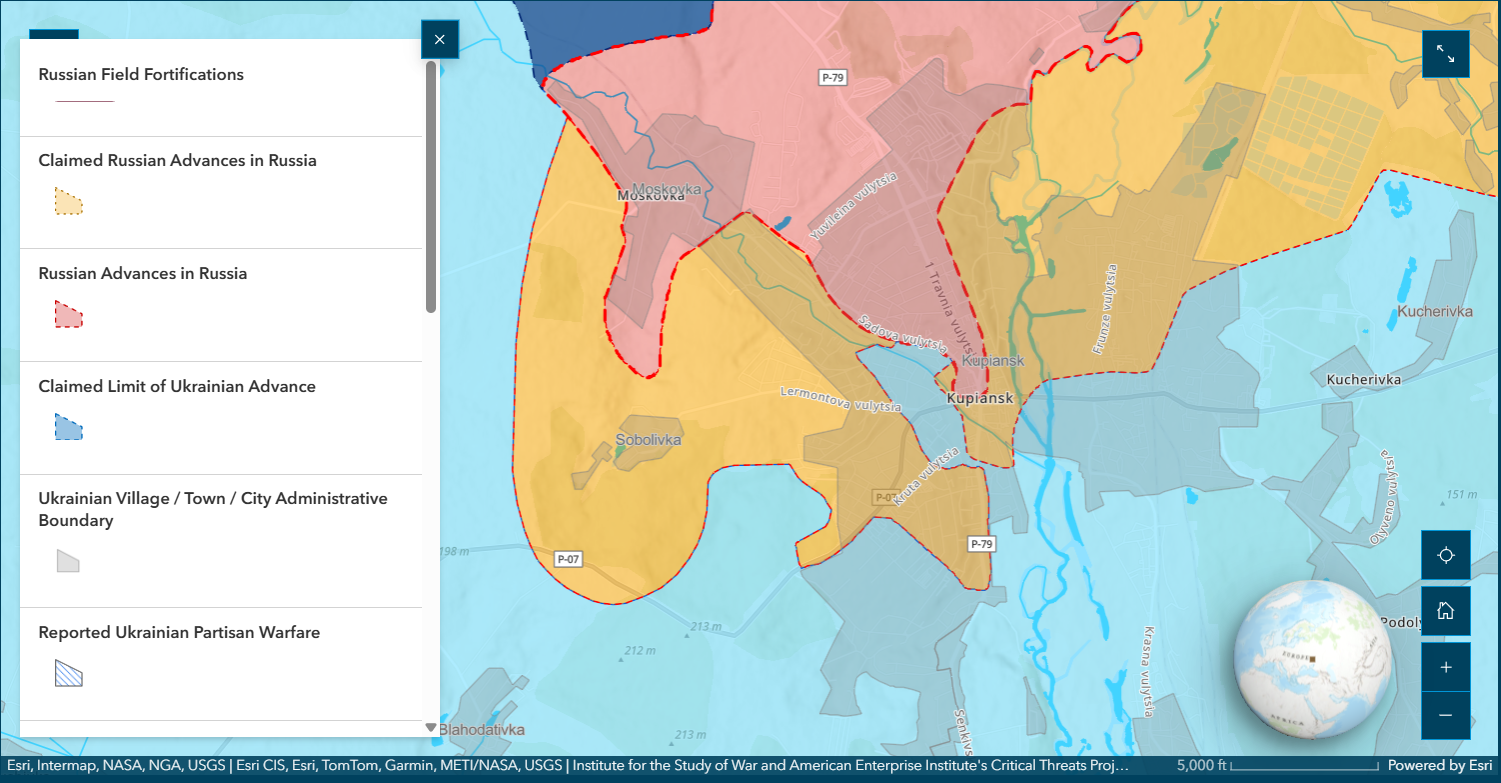Click the Partisan Warfare hatched legend icon
The width and height of the screenshot is (1501, 783).
click(68, 673)
